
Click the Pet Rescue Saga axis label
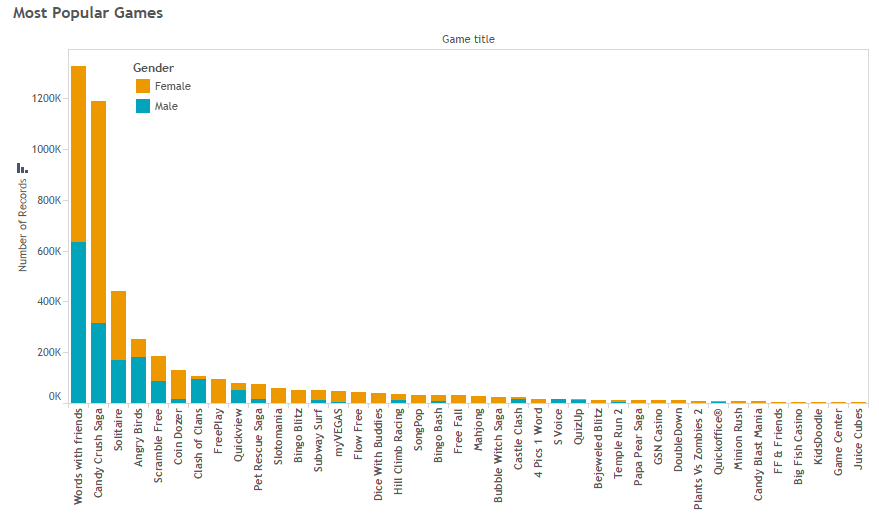point(258,449)
